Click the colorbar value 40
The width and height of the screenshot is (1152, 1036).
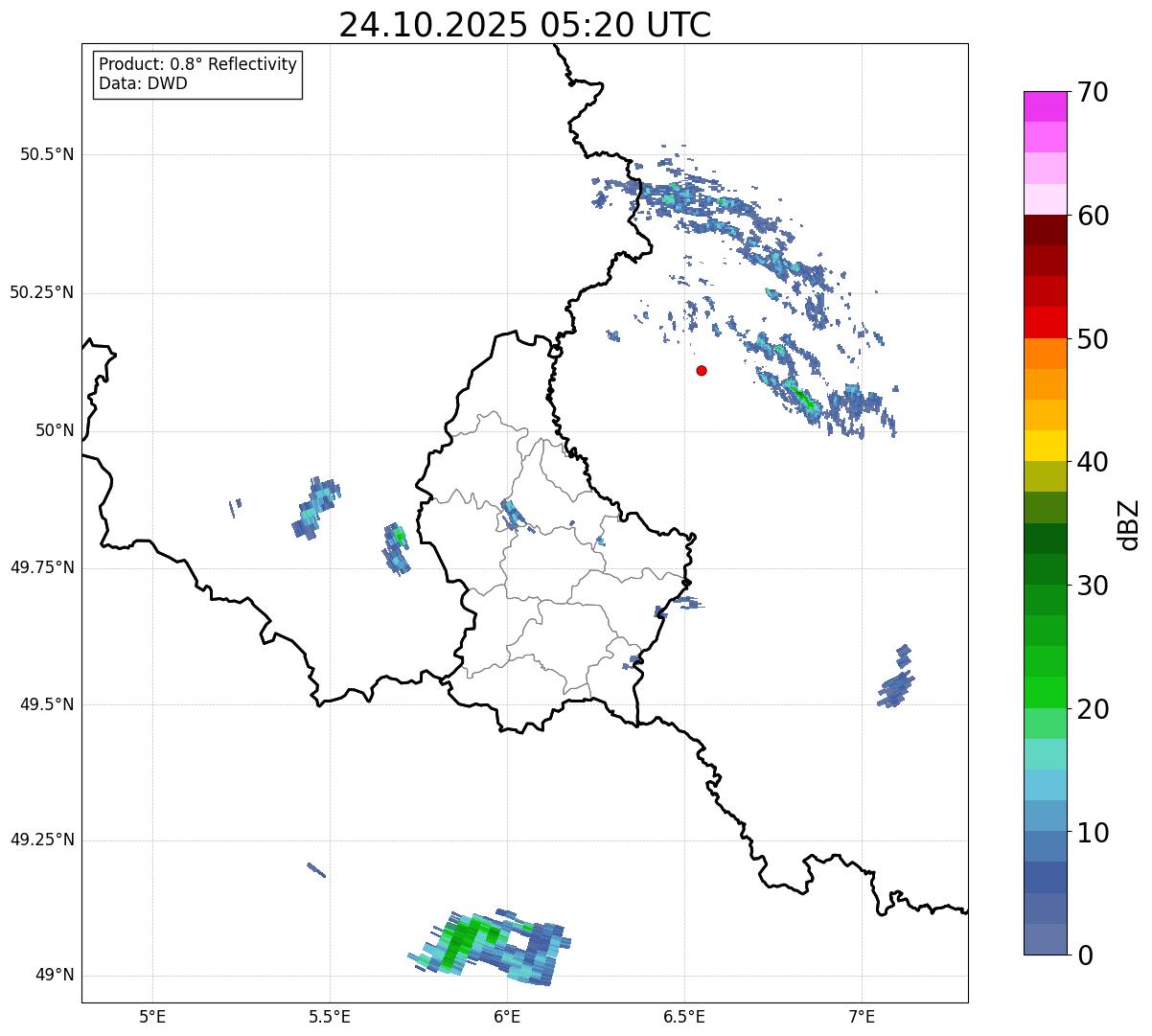[1094, 462]
